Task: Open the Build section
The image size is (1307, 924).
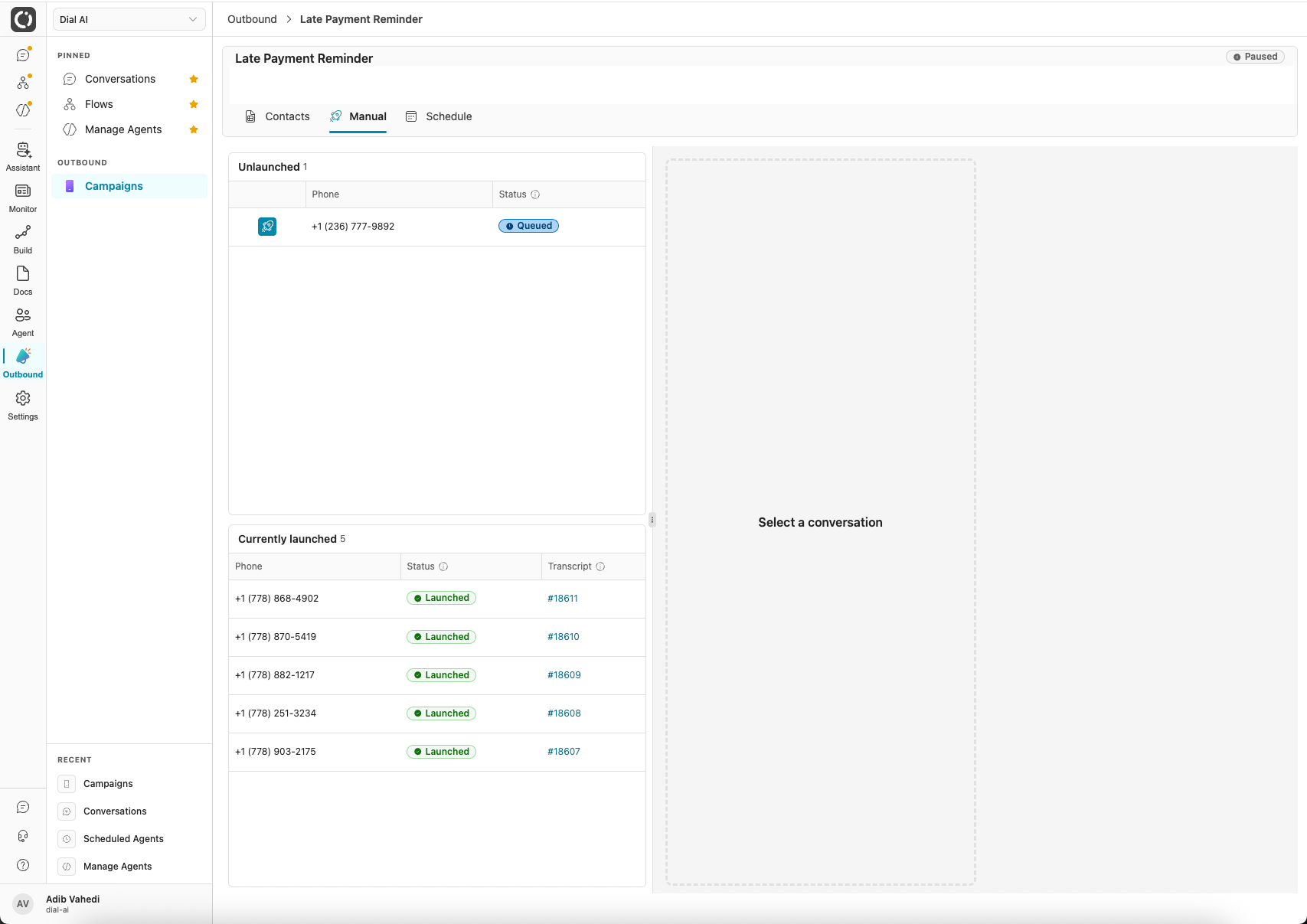Action: point(23,239)
